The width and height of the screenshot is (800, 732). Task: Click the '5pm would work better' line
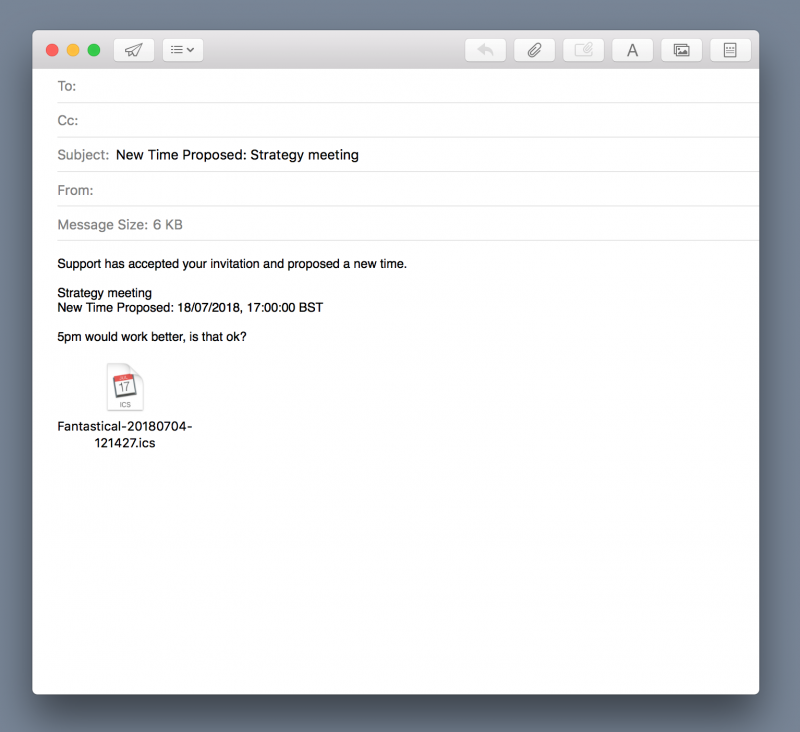(x=152, y=337)
